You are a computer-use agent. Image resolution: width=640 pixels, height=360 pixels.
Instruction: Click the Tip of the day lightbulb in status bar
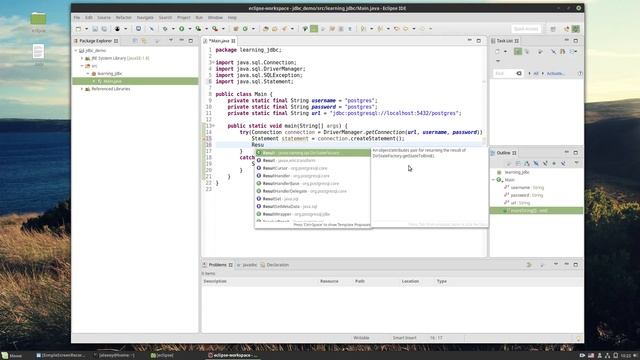[x=578, y=338]
